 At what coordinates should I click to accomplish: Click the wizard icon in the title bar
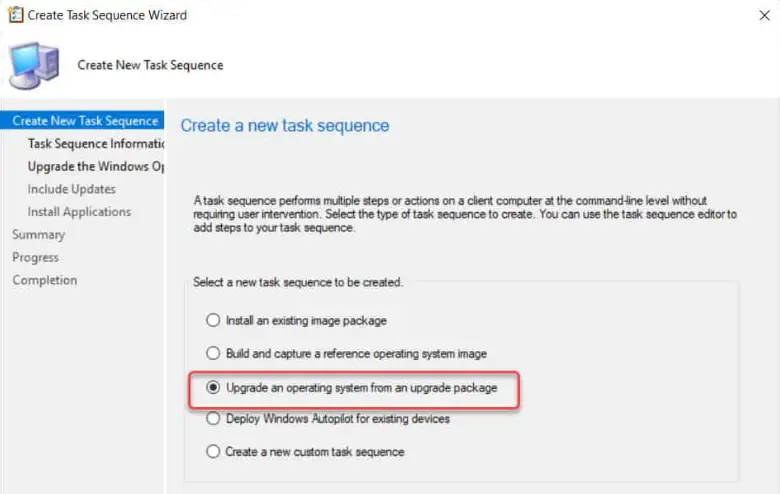16,15
